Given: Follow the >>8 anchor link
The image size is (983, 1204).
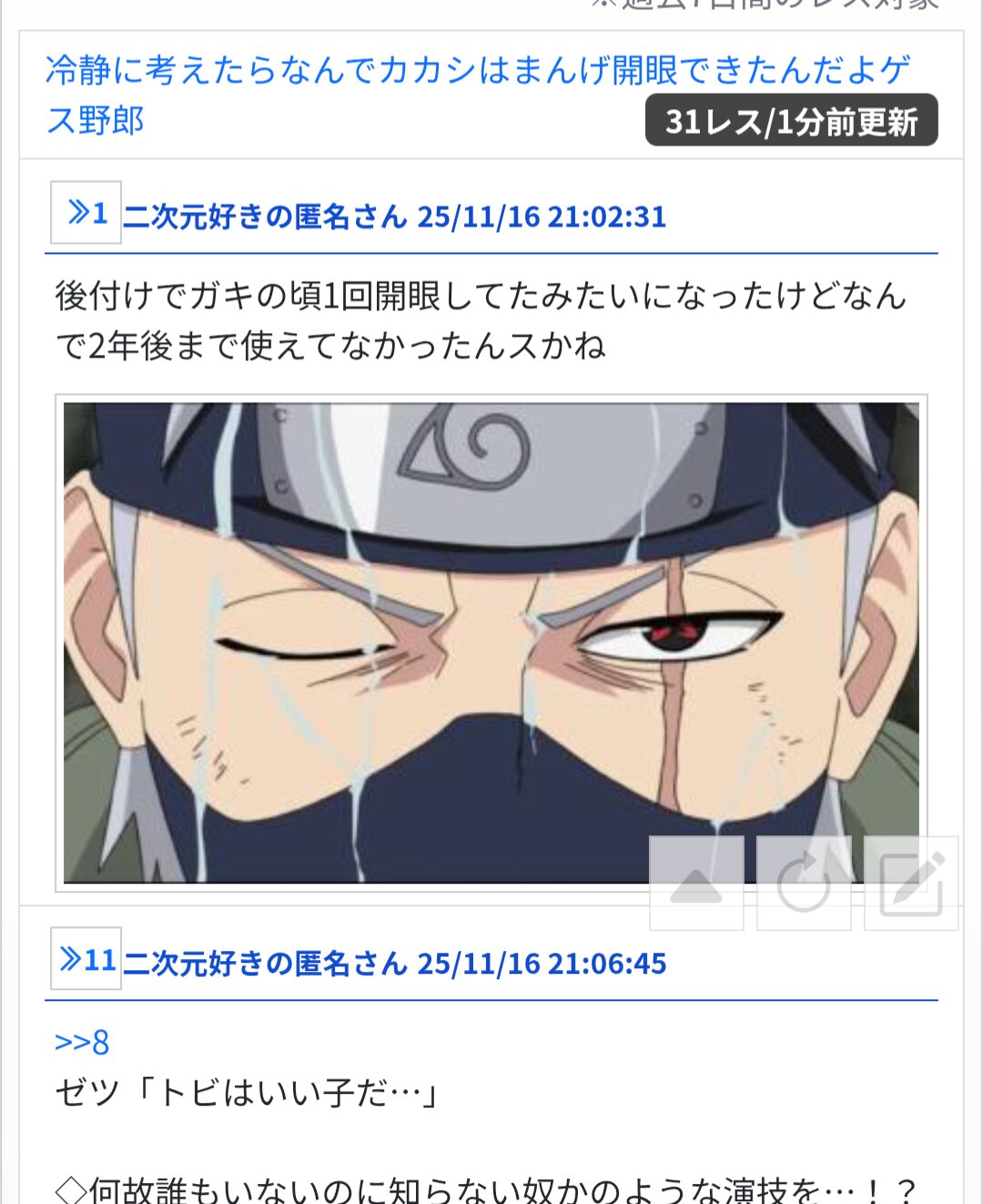Looking at the screenshot, I should pos(82,1042).
